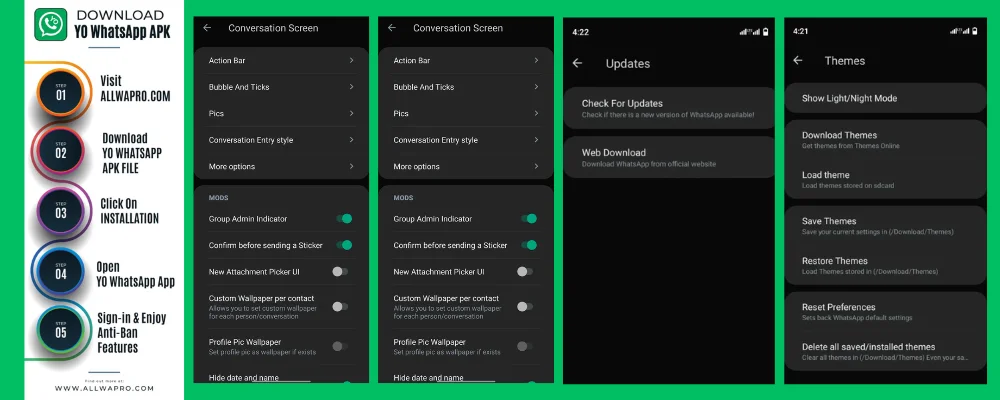Click 'Open YO WhatsApp App' step text
1000x400 pixels.
(135, 274)
